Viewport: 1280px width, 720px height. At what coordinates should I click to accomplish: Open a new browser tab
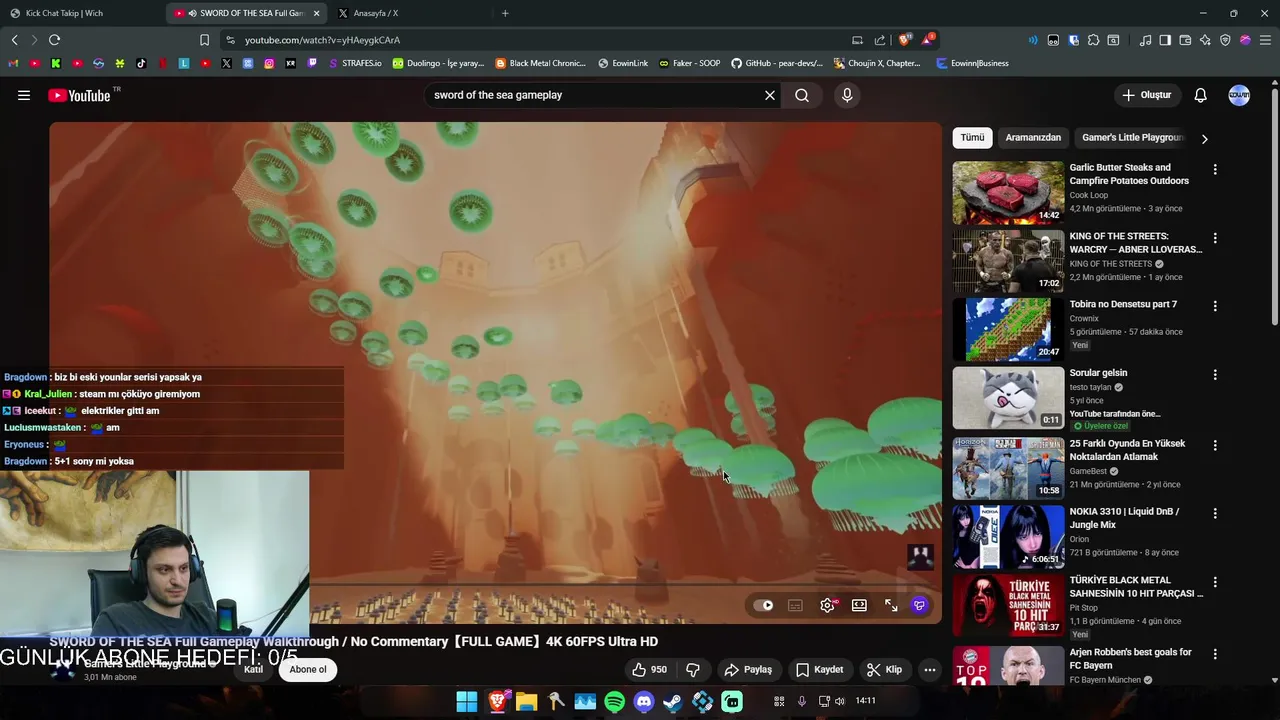505,13
